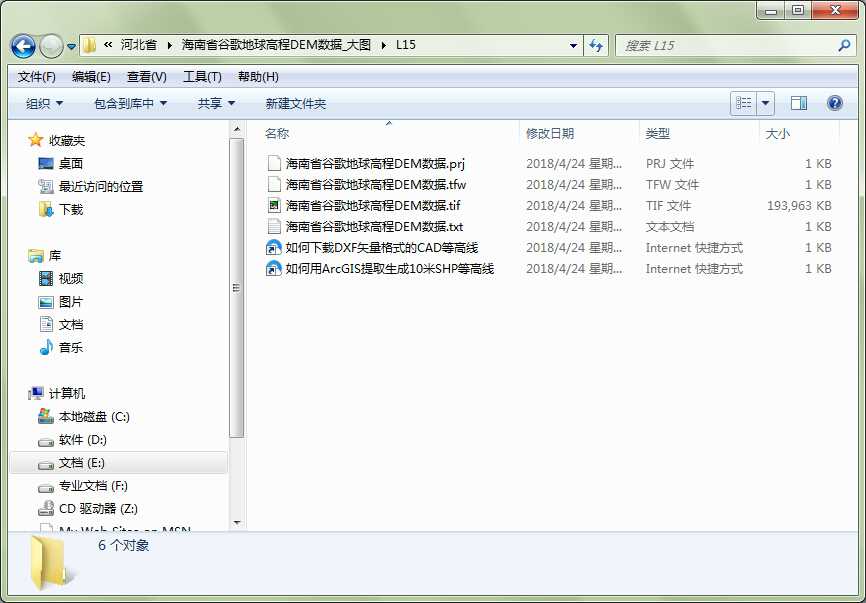The width and height of the screenshot is (866, 603).
Task: Click navigation pane scrollbar down arrow
Action: click(x=237, y=522)
